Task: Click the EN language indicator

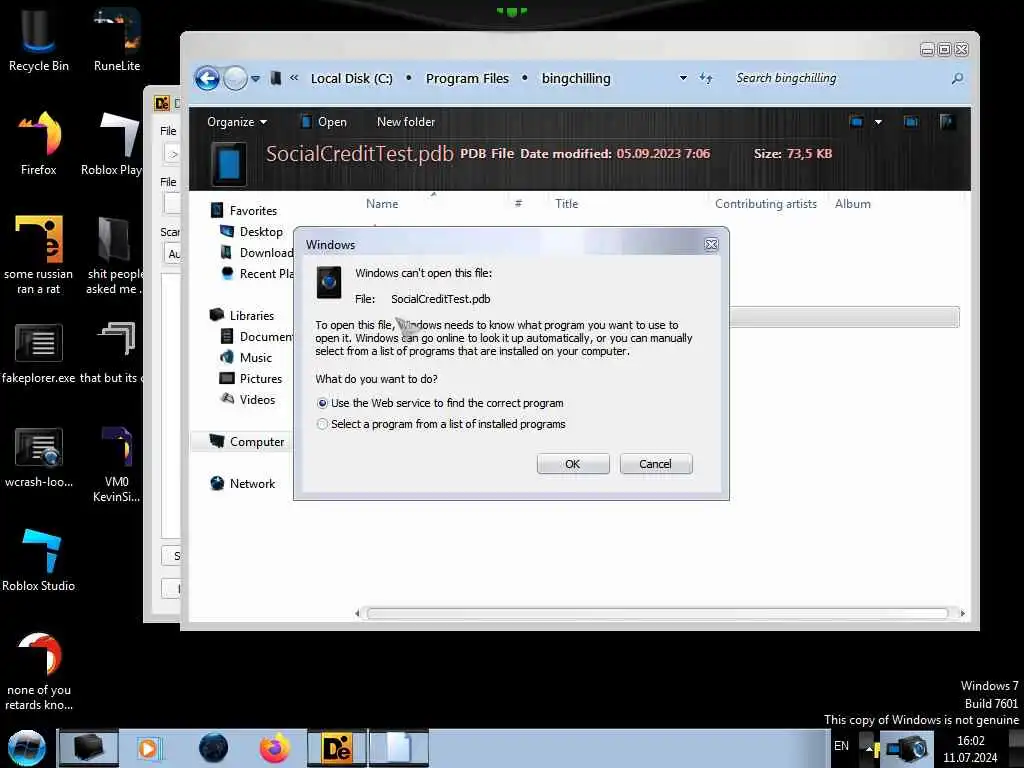Action: coord(841,746)
